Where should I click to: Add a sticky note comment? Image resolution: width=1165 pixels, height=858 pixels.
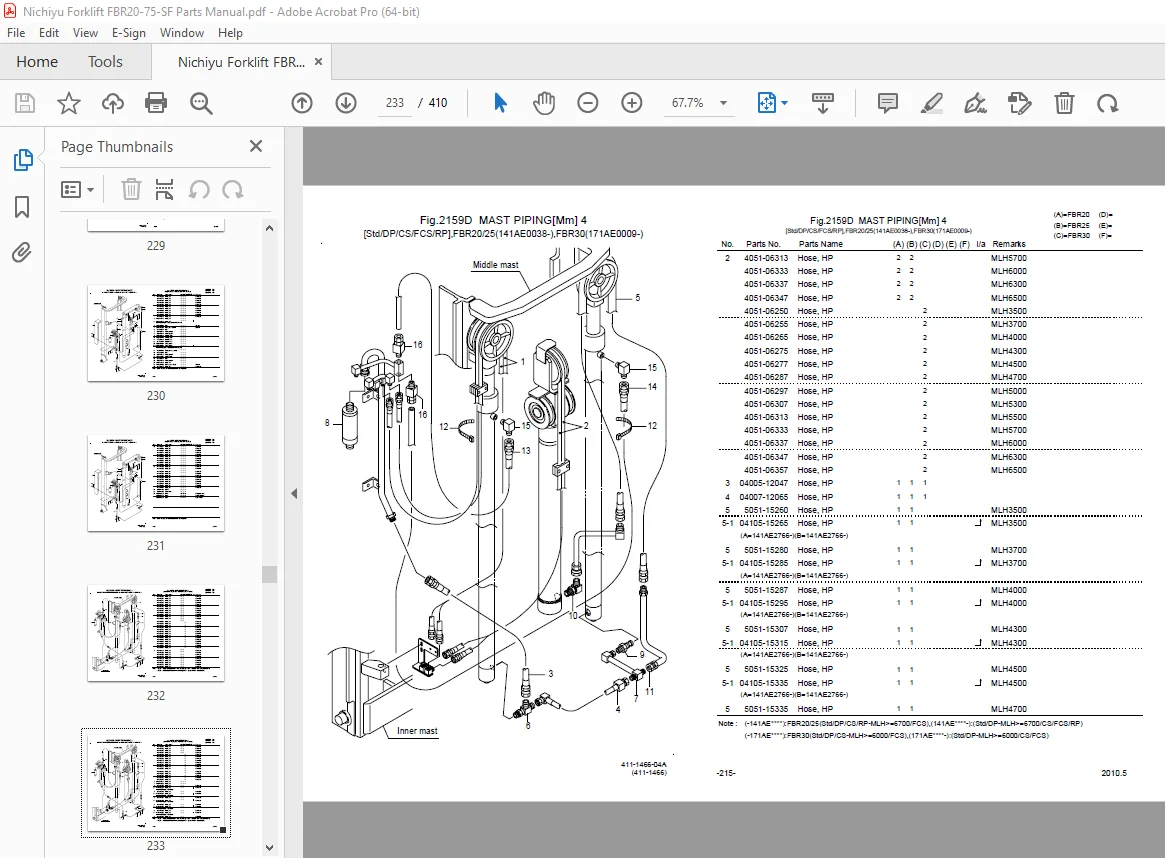click(887, 103)
